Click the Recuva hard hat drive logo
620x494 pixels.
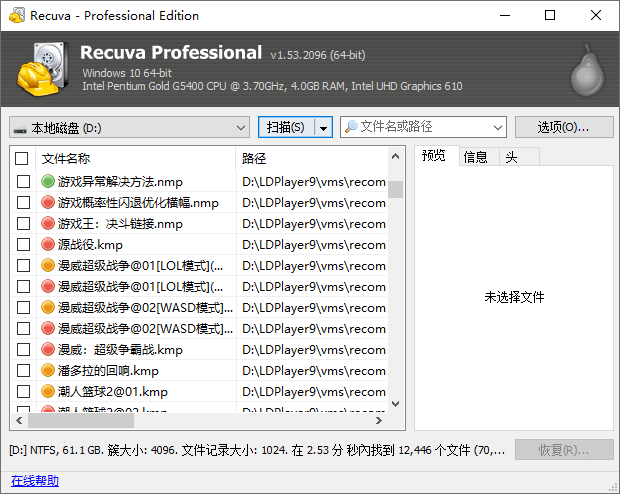pyautogui.click(x=42, y=69)
